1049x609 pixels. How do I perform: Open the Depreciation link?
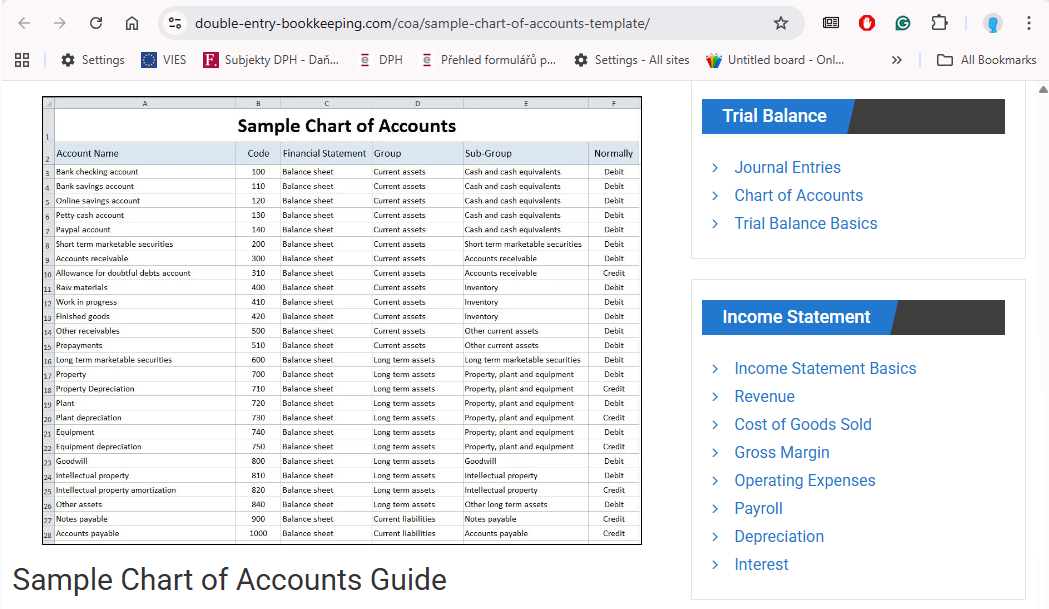pos(779,537)
